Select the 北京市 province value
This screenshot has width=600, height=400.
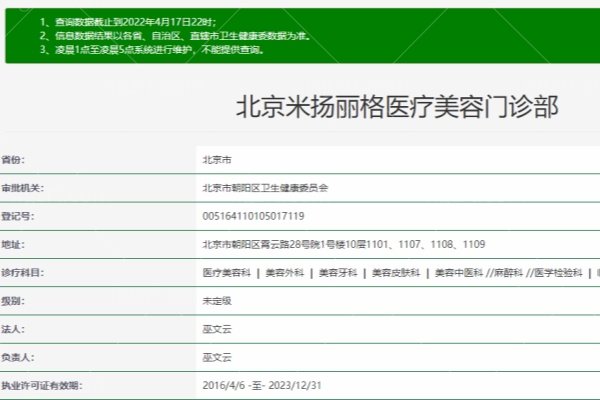click(217, 160)
